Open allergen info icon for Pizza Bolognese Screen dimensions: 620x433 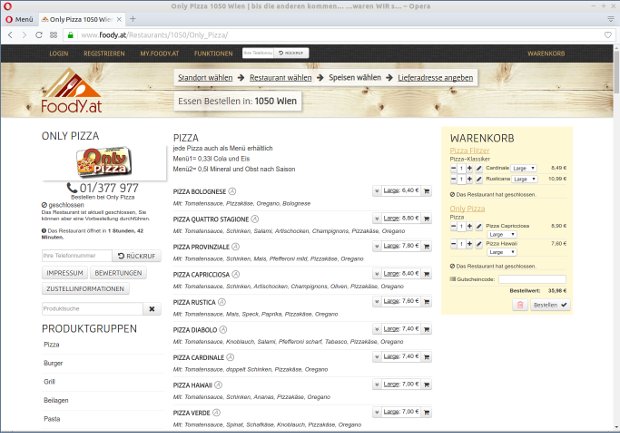232,191
